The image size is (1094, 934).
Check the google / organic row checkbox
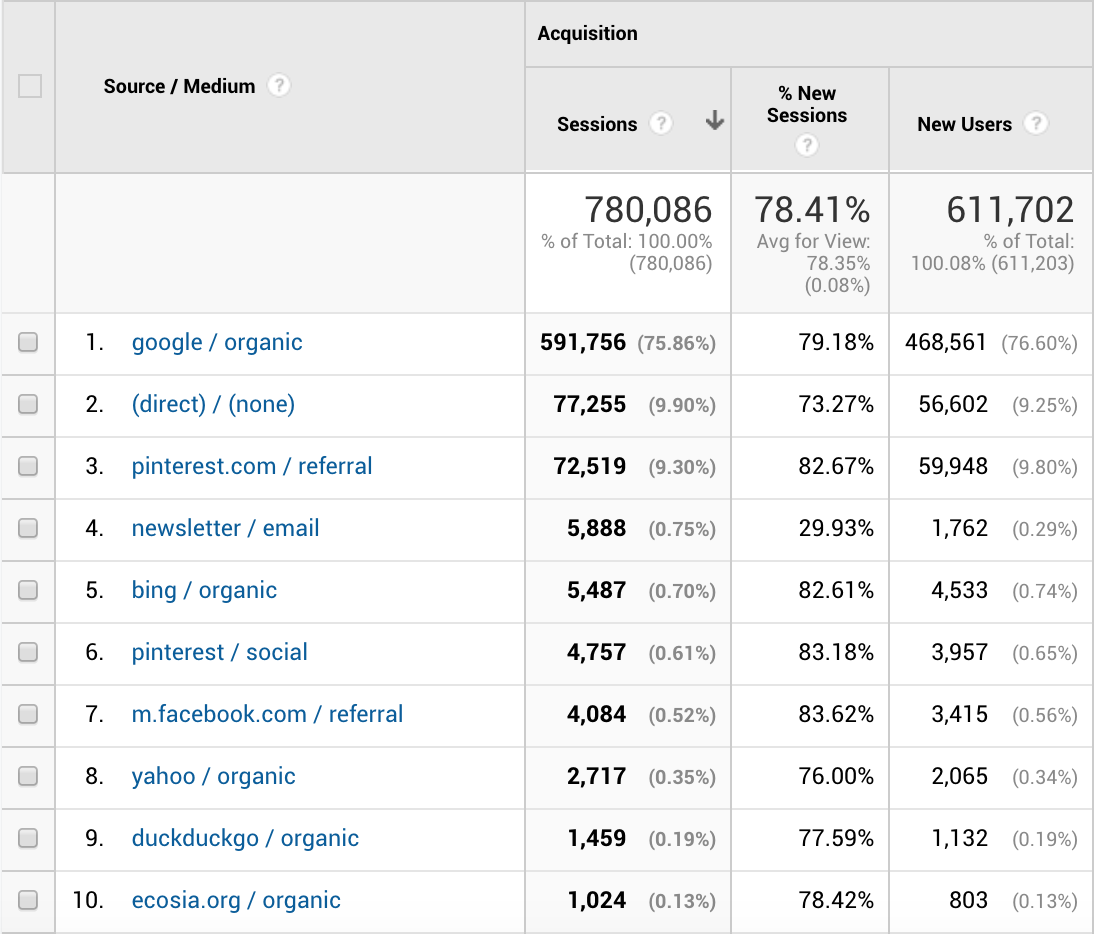pyautogui.click(x=28, y=342)
